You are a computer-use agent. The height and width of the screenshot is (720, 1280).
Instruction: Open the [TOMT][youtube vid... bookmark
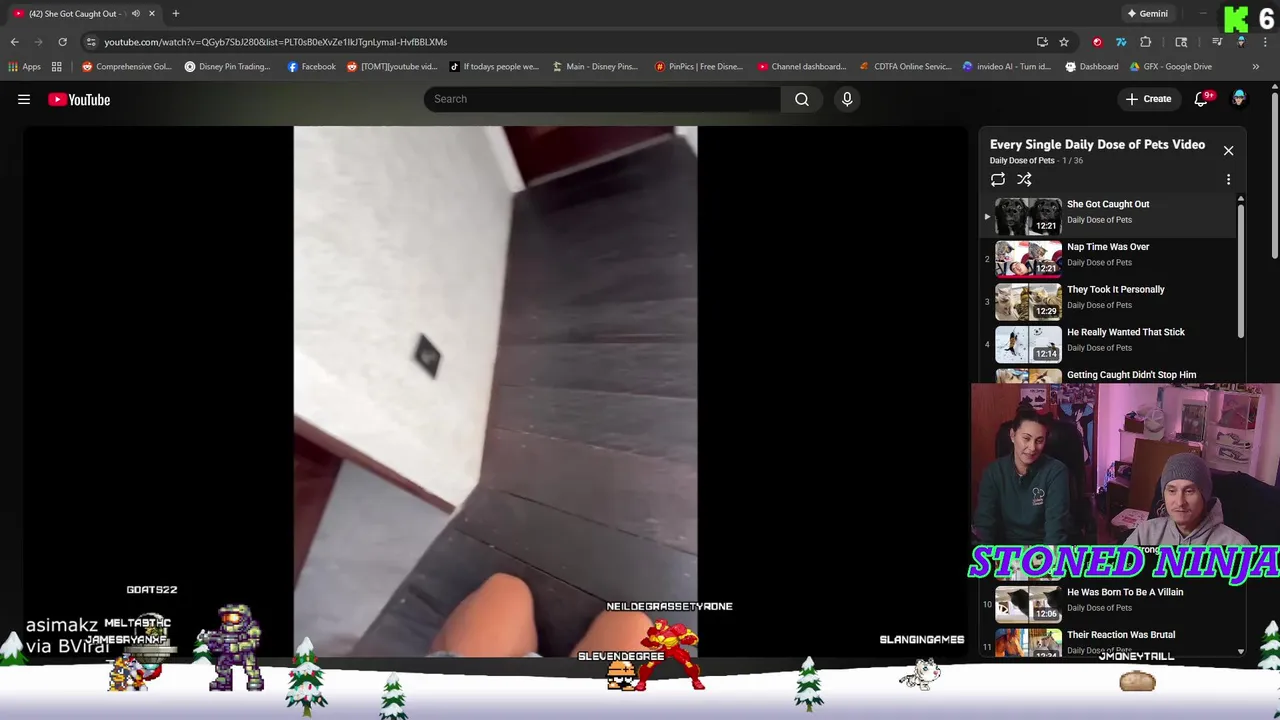tap(392, 67)
